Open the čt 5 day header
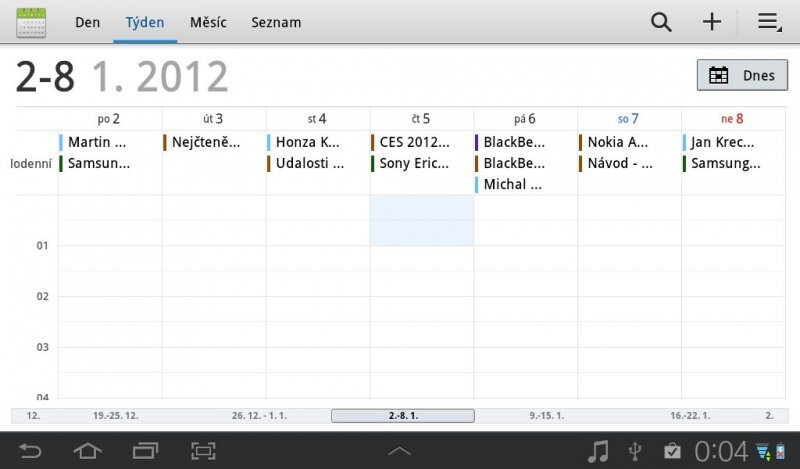800x469 pixels. point(421,119)
